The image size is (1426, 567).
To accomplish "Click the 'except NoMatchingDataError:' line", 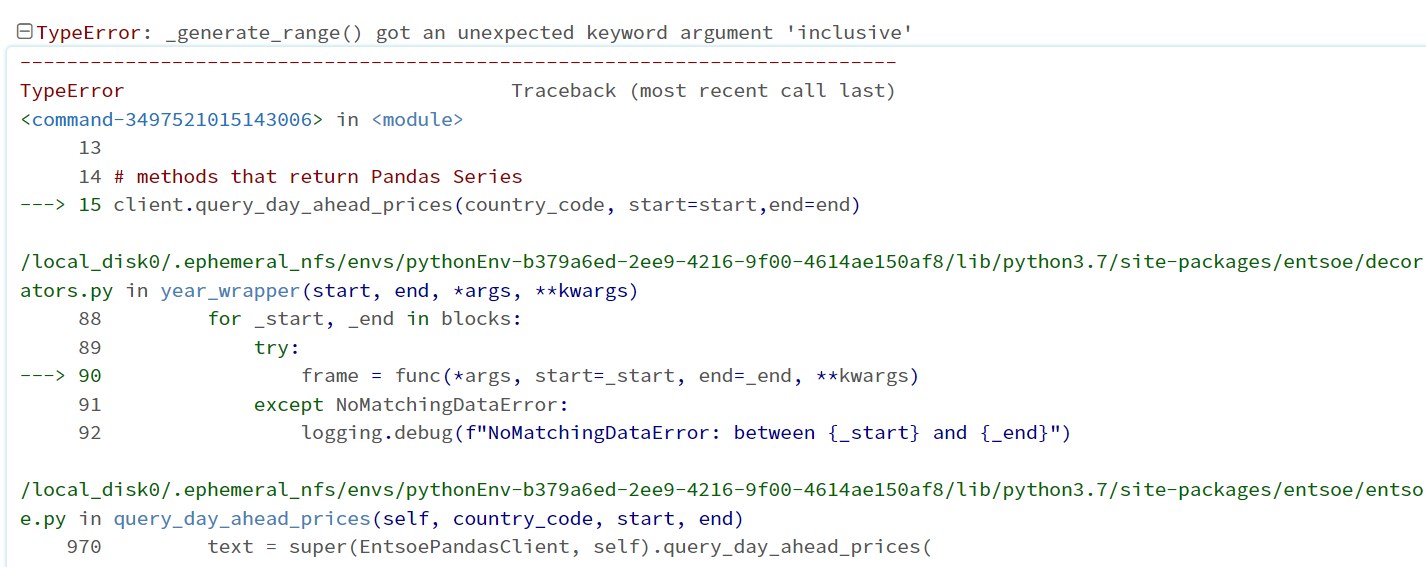I will click(411, 405).
